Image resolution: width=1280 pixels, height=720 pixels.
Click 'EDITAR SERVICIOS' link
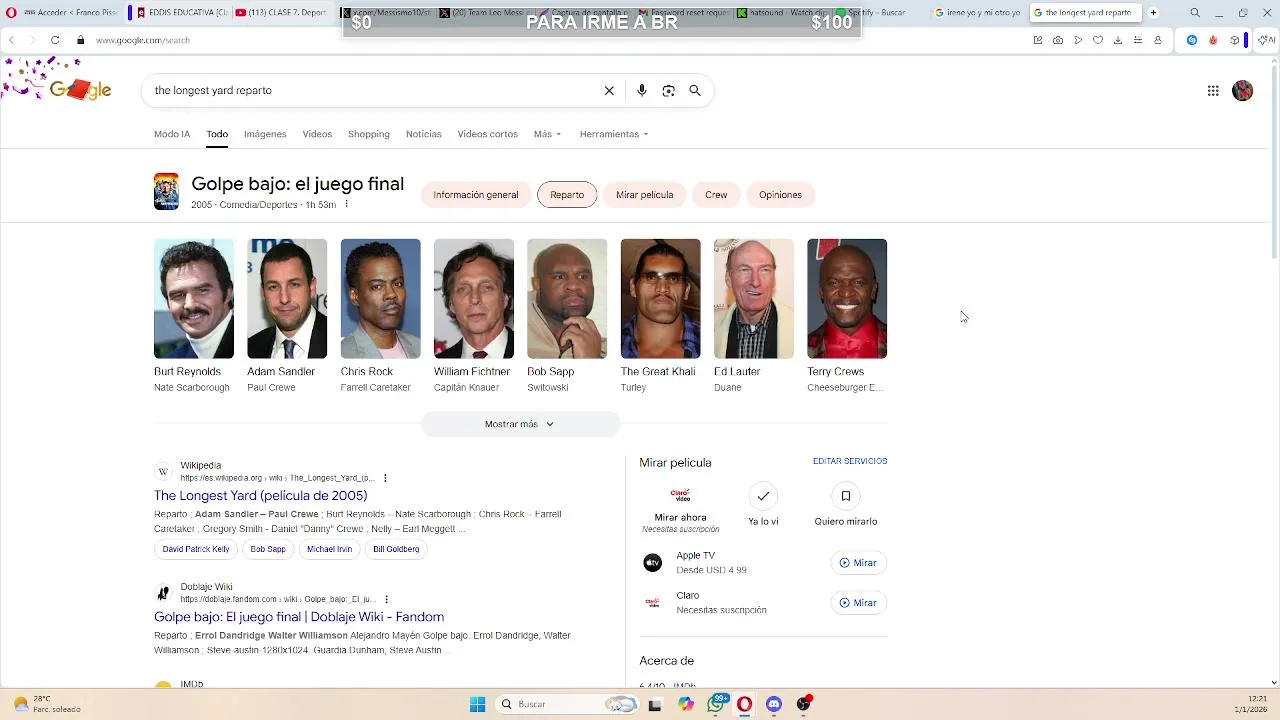pyautogui.click(x=850, y=461)
